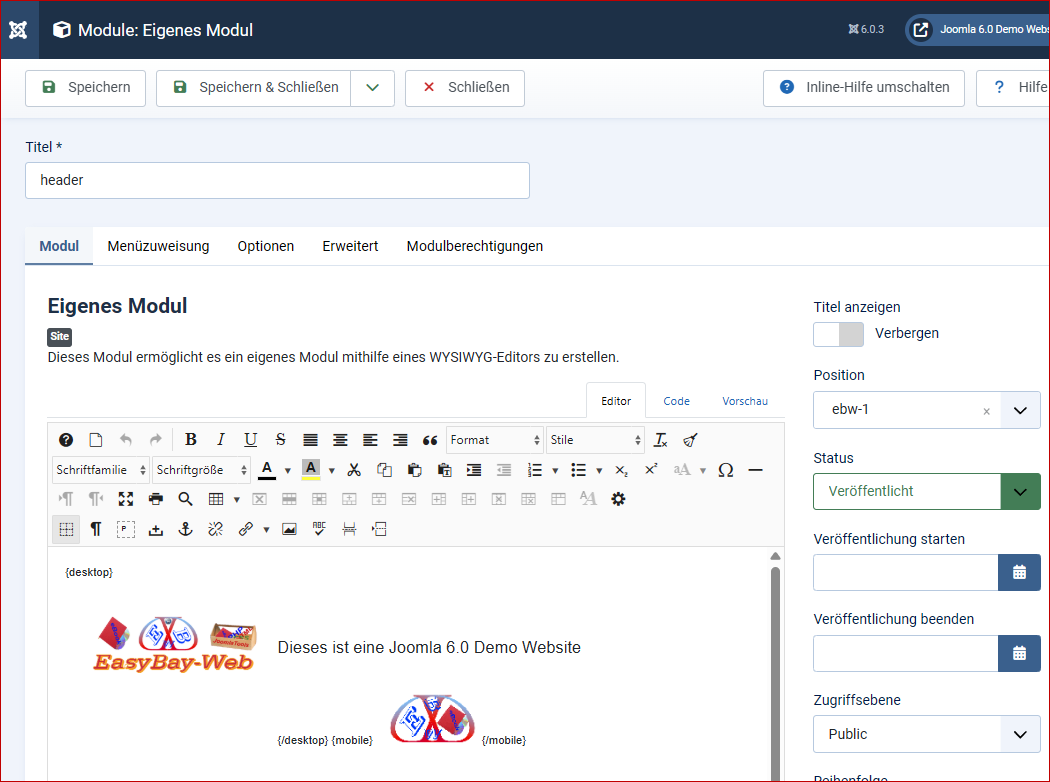
Task: Toggle fullscreen editor mode
Action: [125, 498]
